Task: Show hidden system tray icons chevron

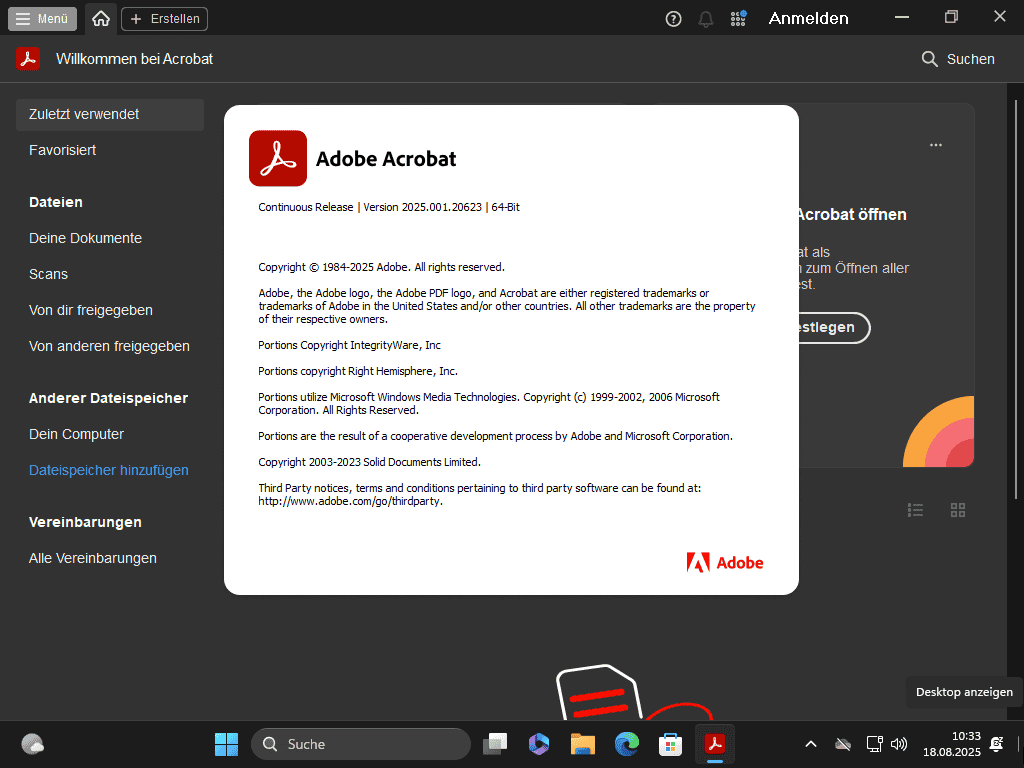Action: (811, 744)
